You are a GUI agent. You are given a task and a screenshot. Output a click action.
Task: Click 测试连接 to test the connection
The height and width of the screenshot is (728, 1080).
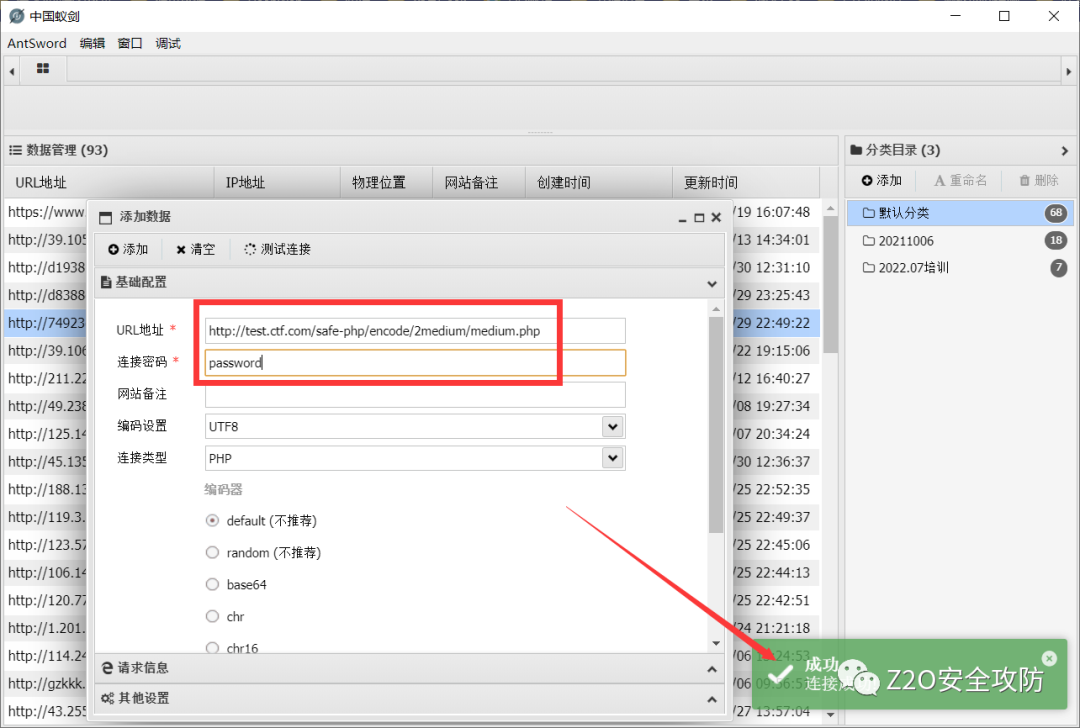(278, 249)
